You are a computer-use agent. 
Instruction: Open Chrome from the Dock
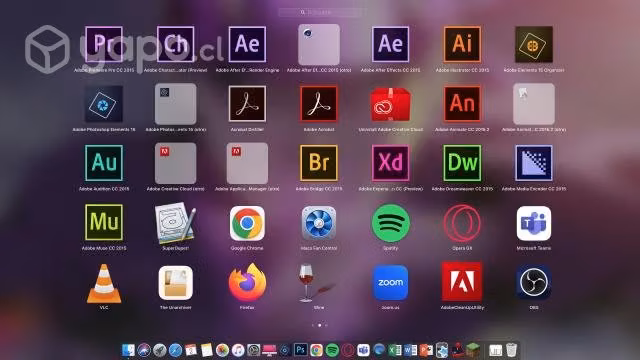[x=316, y=350]
